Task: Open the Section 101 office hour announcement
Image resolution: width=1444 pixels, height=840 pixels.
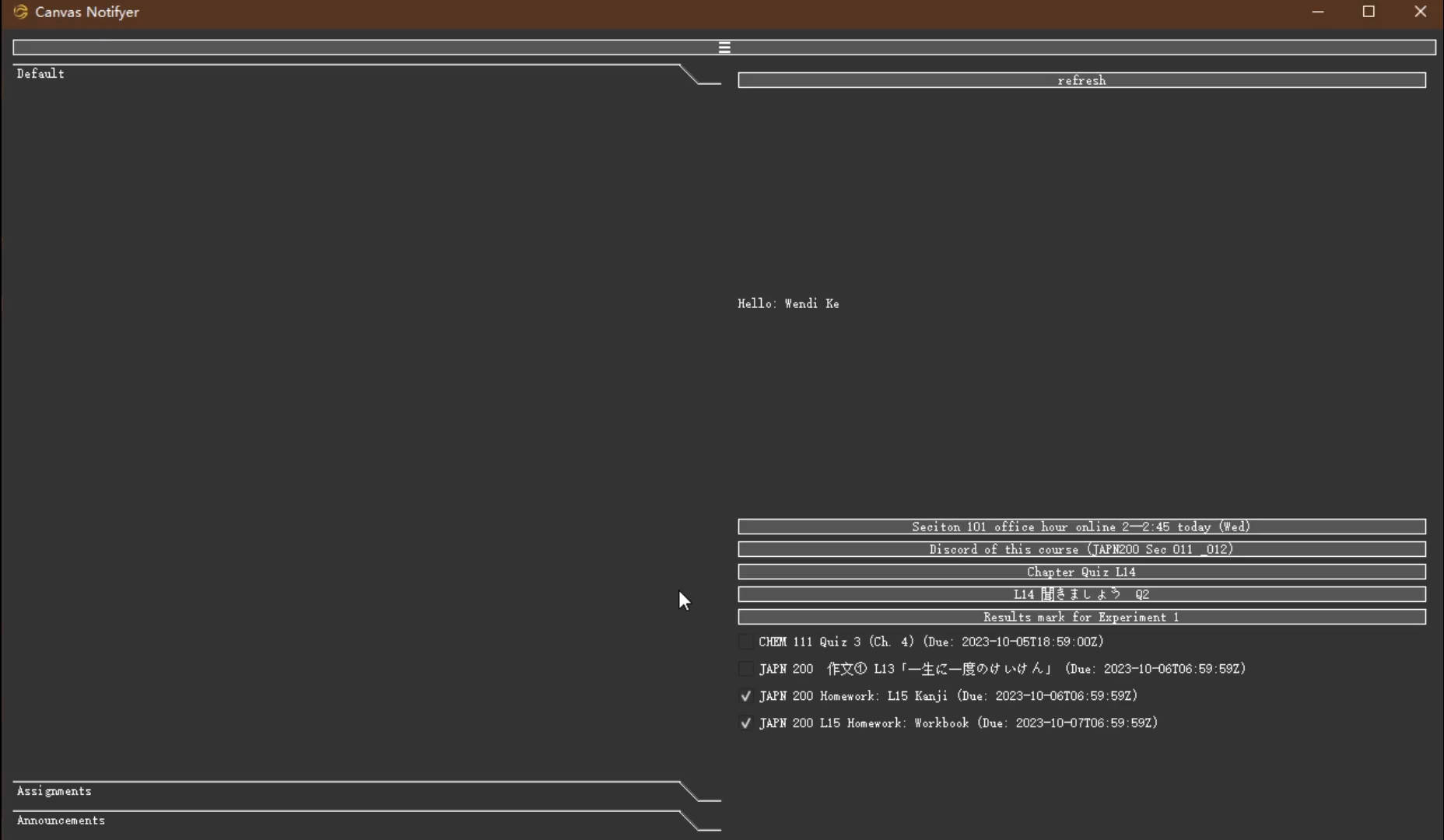Action: (x=1081, y=527)
